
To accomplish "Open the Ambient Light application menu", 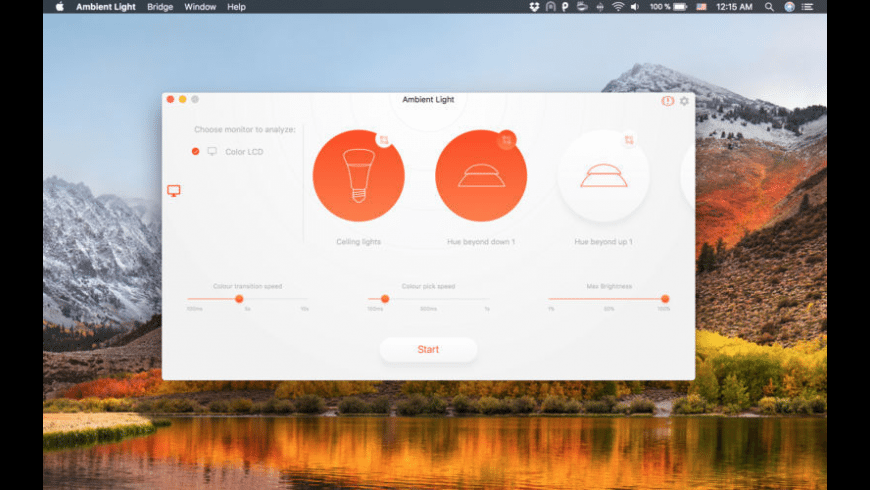I will (105, 7).
